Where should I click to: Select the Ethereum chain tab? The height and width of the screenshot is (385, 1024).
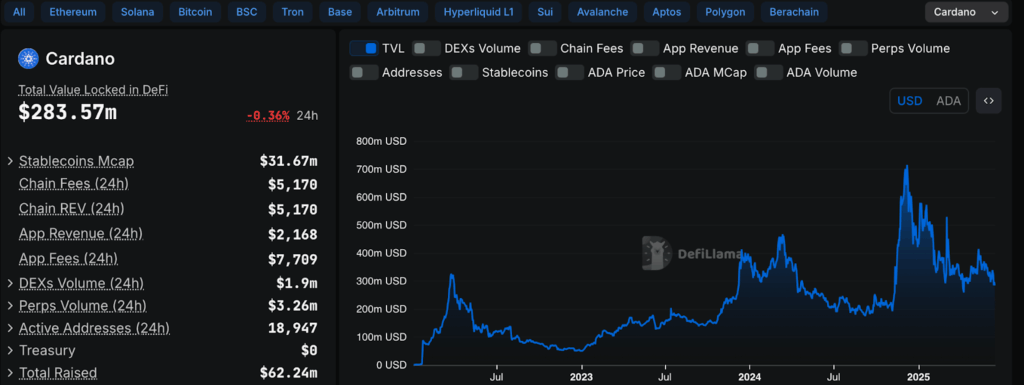(73, 12)
